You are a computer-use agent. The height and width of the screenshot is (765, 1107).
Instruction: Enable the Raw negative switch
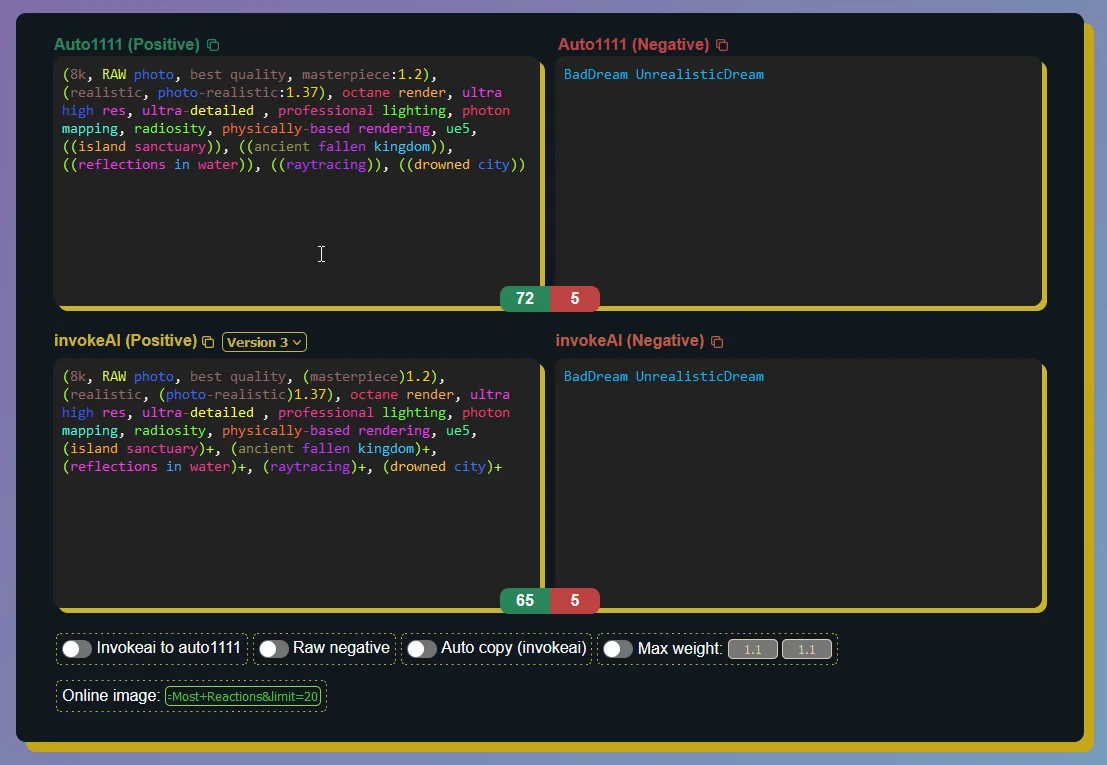tap(273, 649)
